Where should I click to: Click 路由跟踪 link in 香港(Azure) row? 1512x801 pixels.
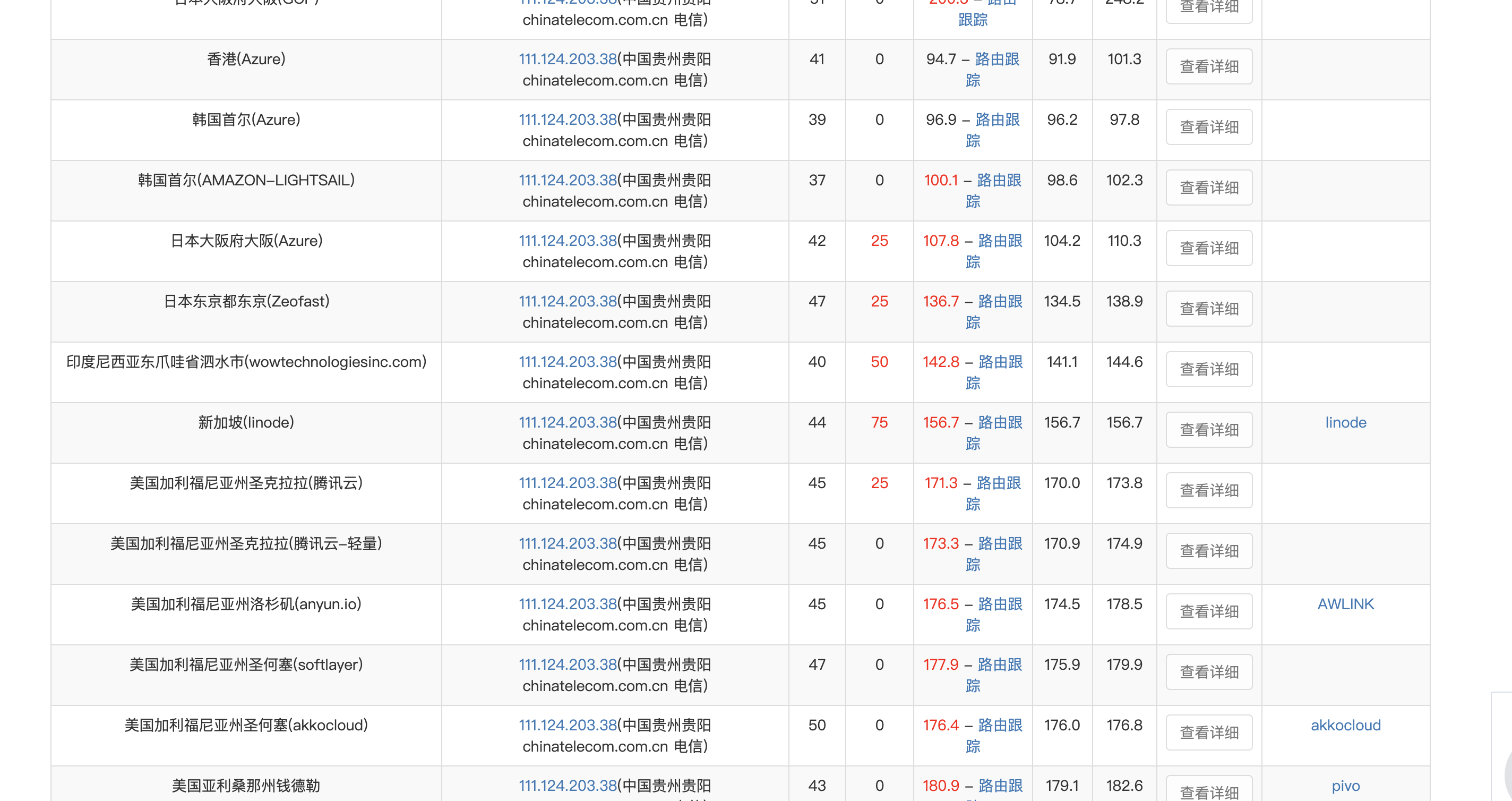(x=996, y=59)
